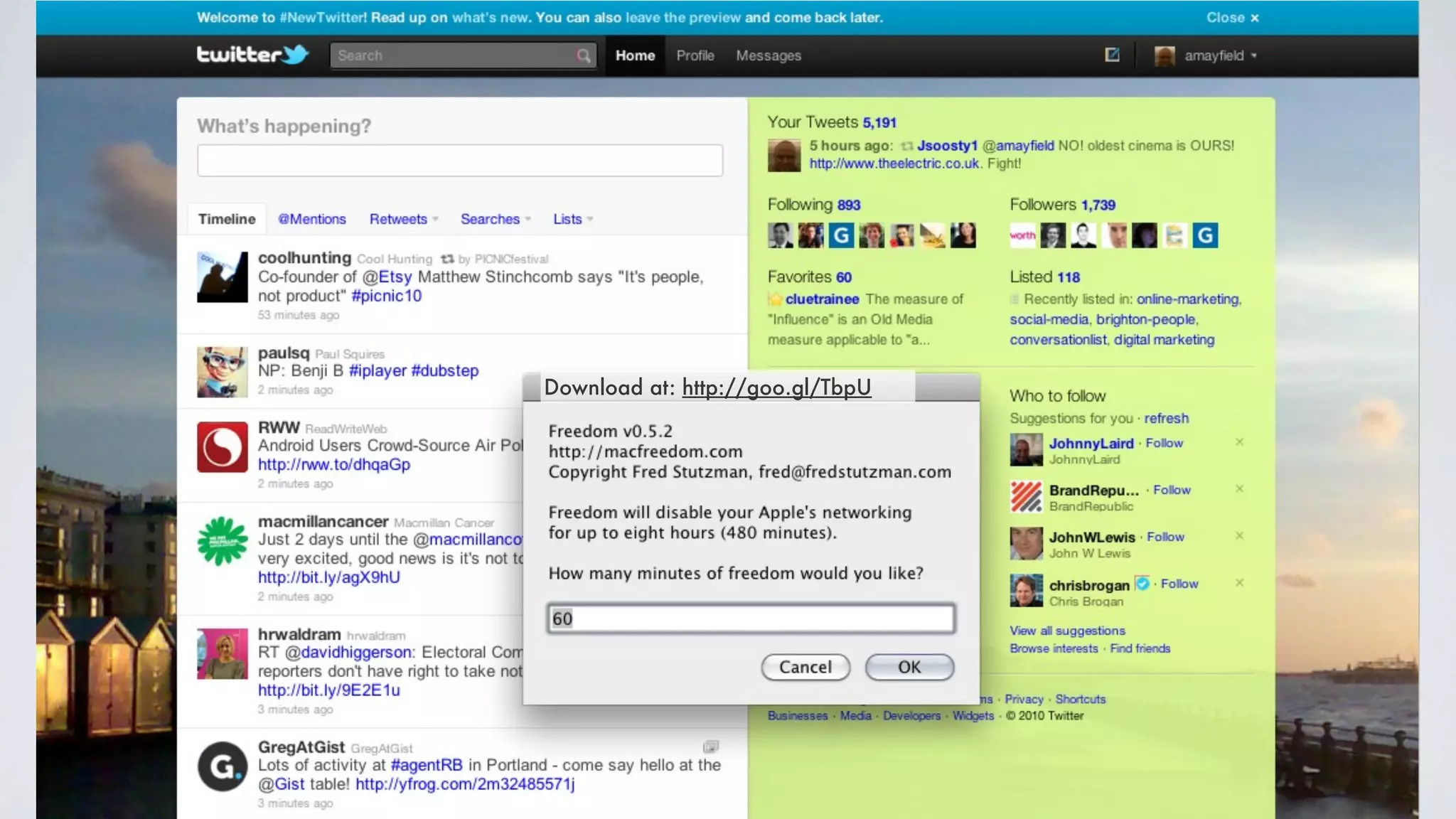
Task: Open the goo.gl/TbpU download link
Action: tap(776, 387)
